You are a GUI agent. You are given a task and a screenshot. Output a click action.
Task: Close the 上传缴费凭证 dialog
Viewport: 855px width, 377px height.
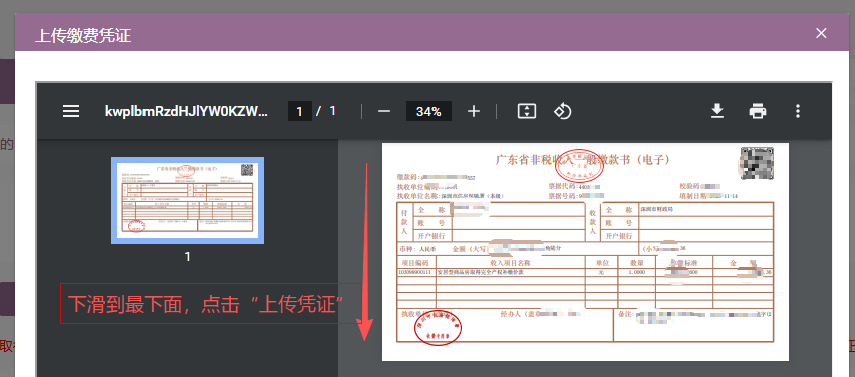click(x=821, y=33)
